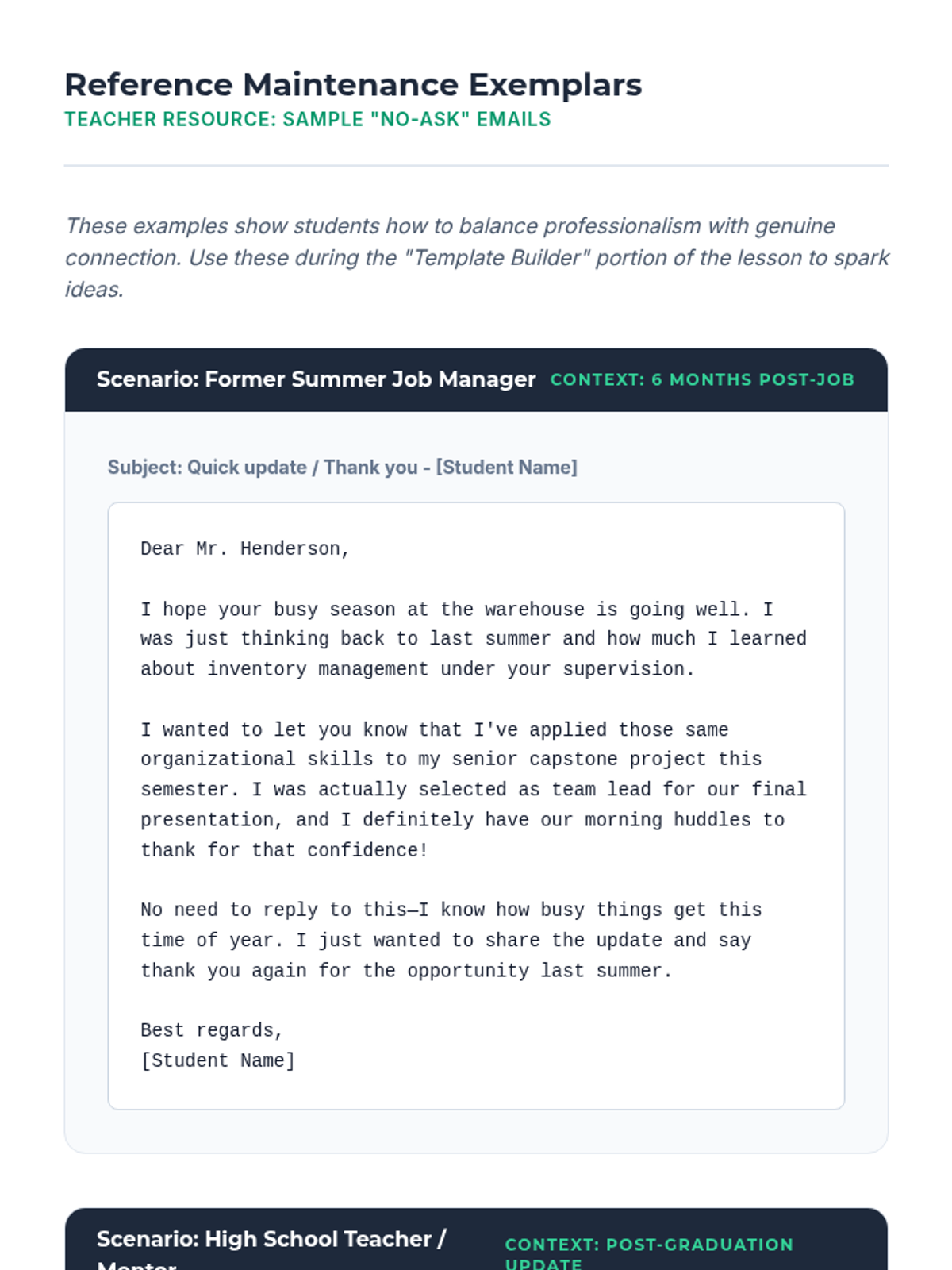Click the italic introductory paragraph
Viewport: 952px width, 1270px height.
click(476, 257)
